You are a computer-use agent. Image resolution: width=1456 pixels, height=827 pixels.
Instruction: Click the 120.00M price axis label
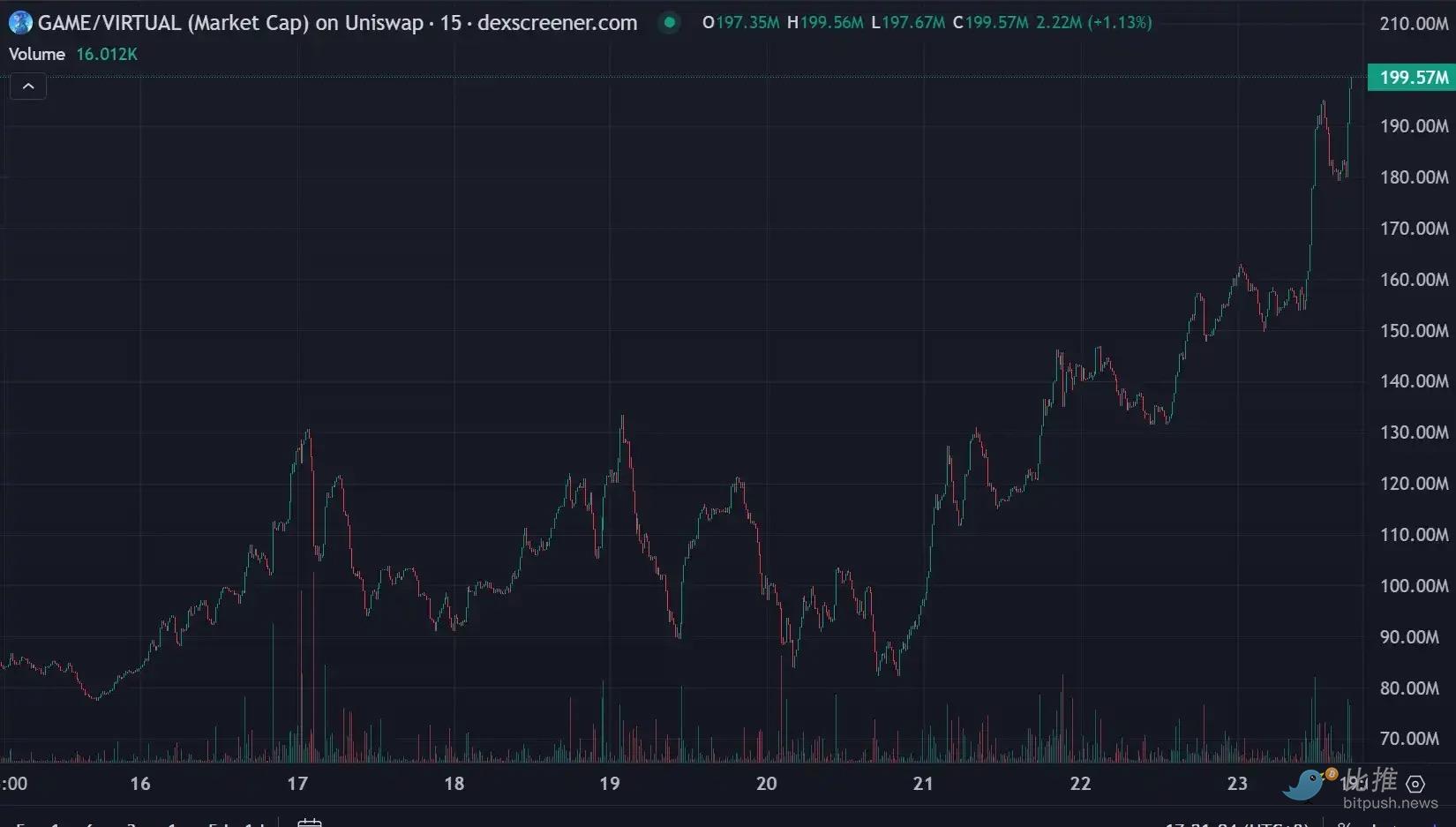1414,484
